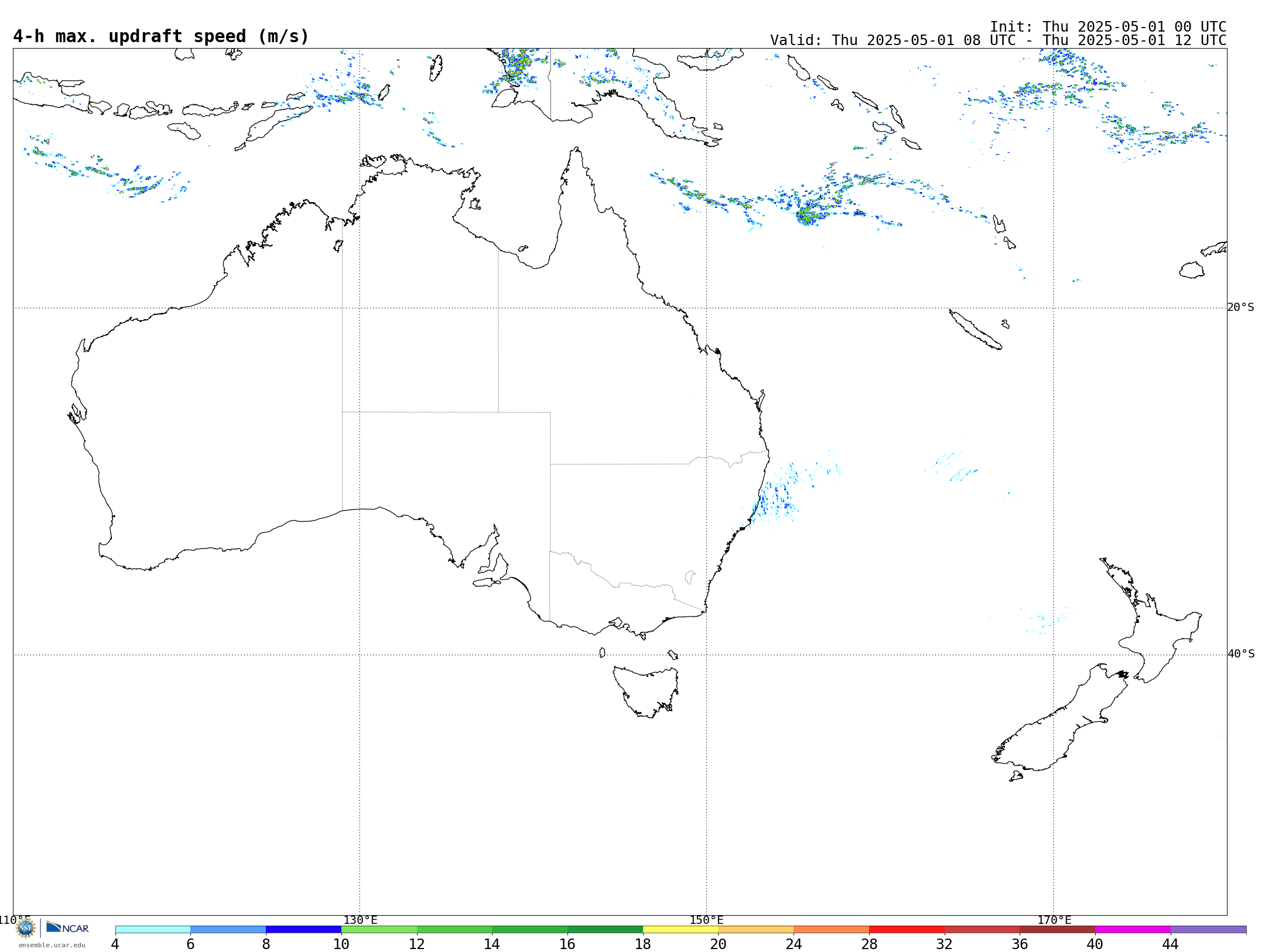
Task: Click the purple above-44 colorbar swatch
Action: (1208, 929)
